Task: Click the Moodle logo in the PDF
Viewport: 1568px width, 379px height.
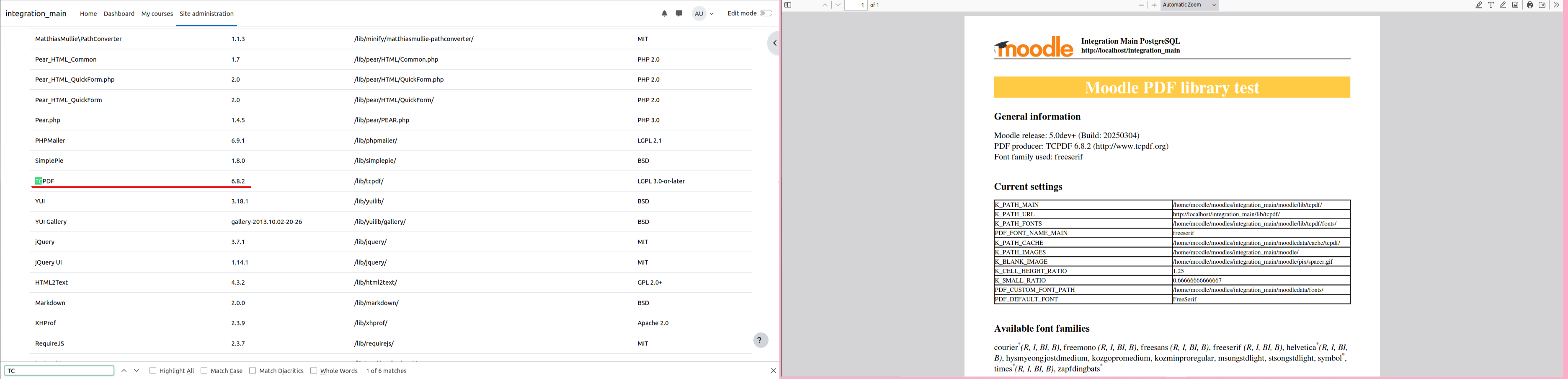Action: point(1034,47)
